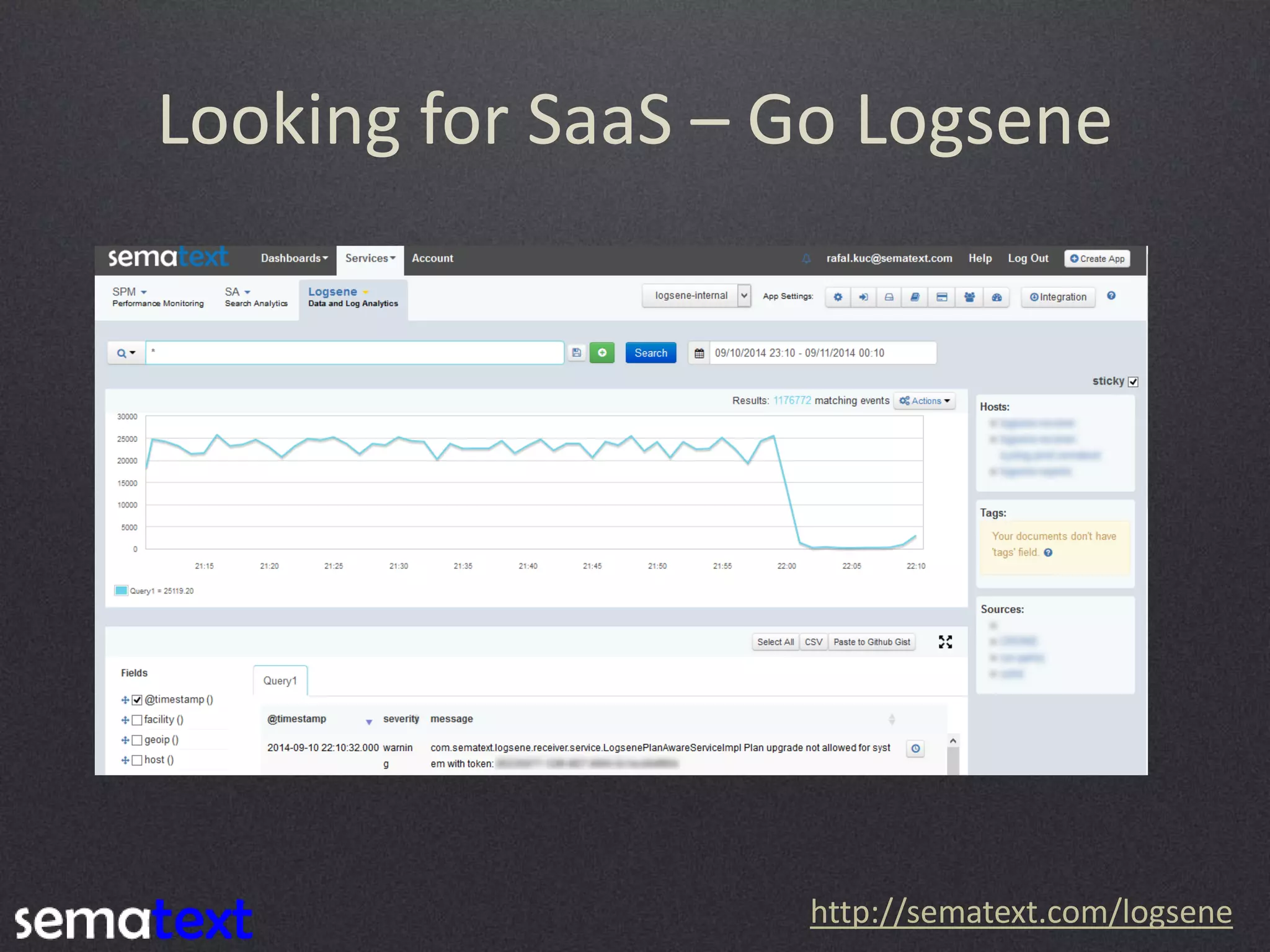Click the help icon in the Tags notice
Image resolution: width=1270 pixels, height=952 pixels.
1048,553
